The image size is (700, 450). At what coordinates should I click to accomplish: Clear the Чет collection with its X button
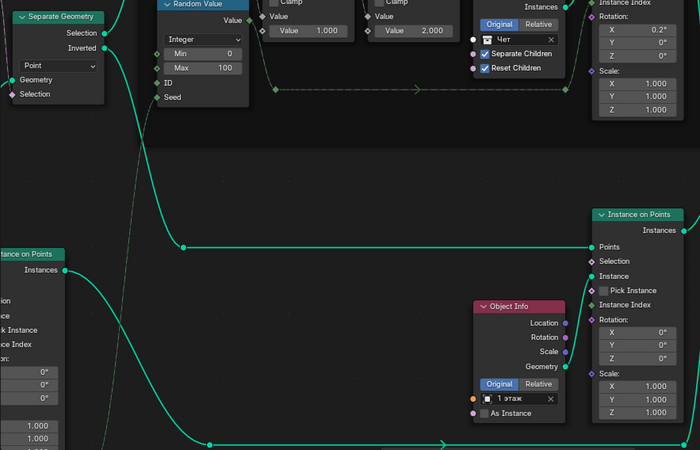coord(551,40)
